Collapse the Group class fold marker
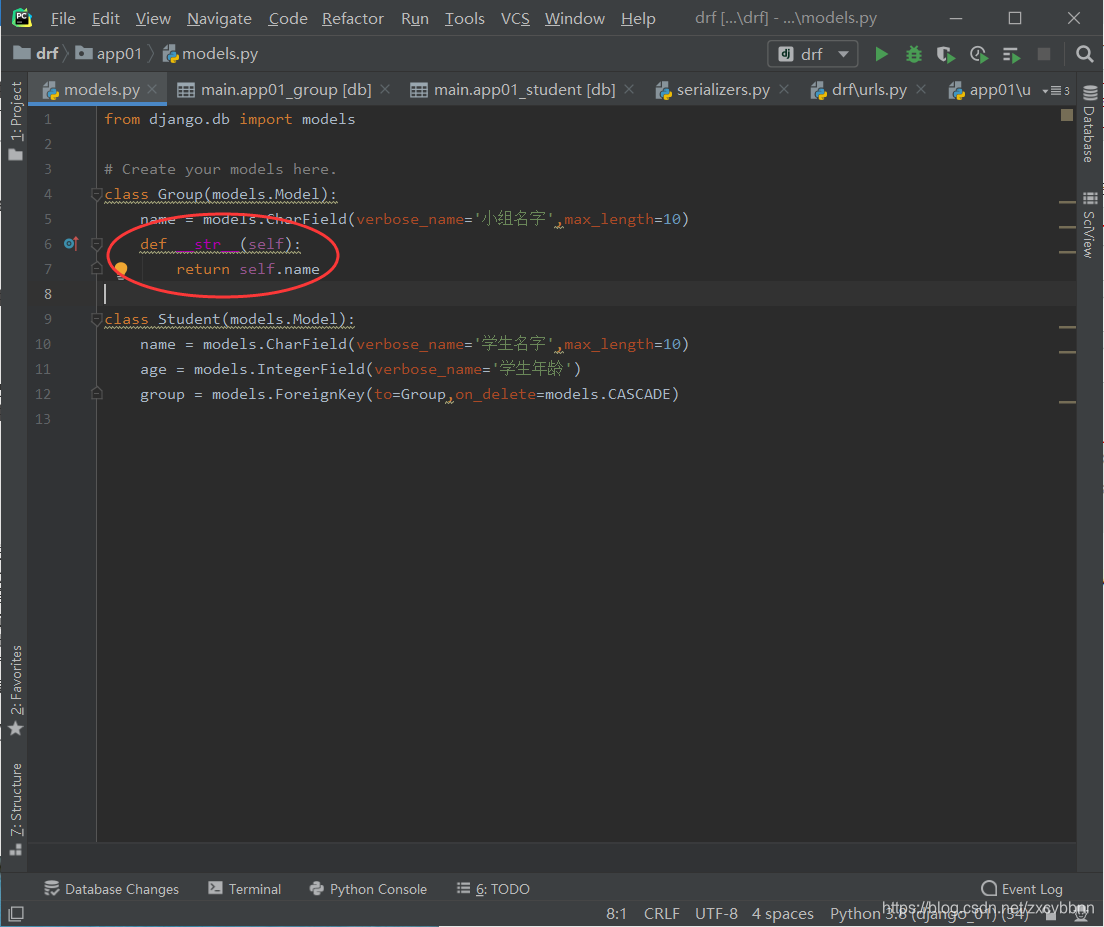This screenshot has width=1104, height=927. coord(96,194)
